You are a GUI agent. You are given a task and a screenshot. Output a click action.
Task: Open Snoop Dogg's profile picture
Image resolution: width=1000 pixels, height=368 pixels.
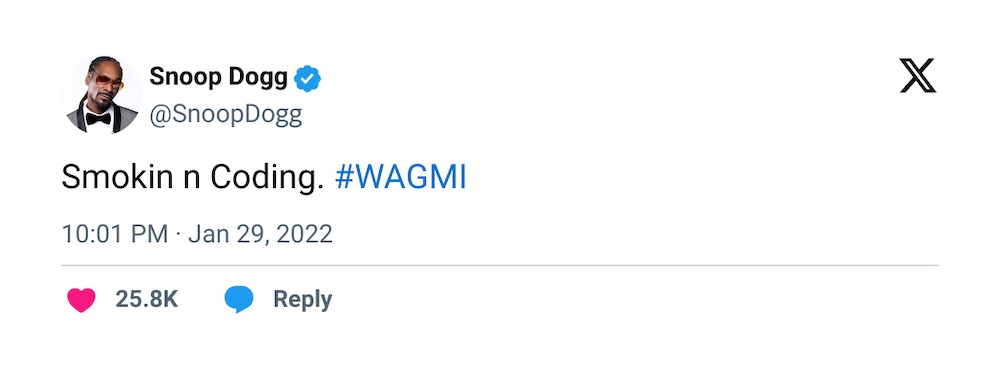pyautogui.click(x=101, y=96)
